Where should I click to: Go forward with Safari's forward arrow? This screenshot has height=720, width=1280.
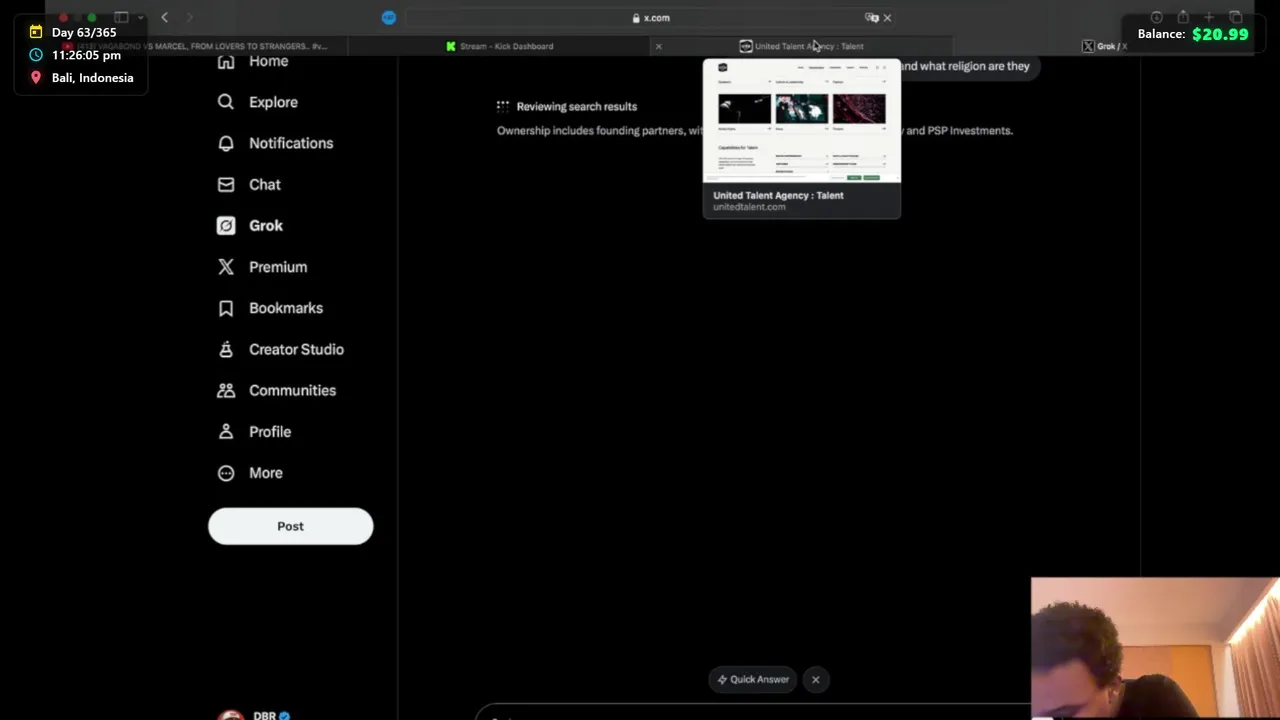[189, 17]
